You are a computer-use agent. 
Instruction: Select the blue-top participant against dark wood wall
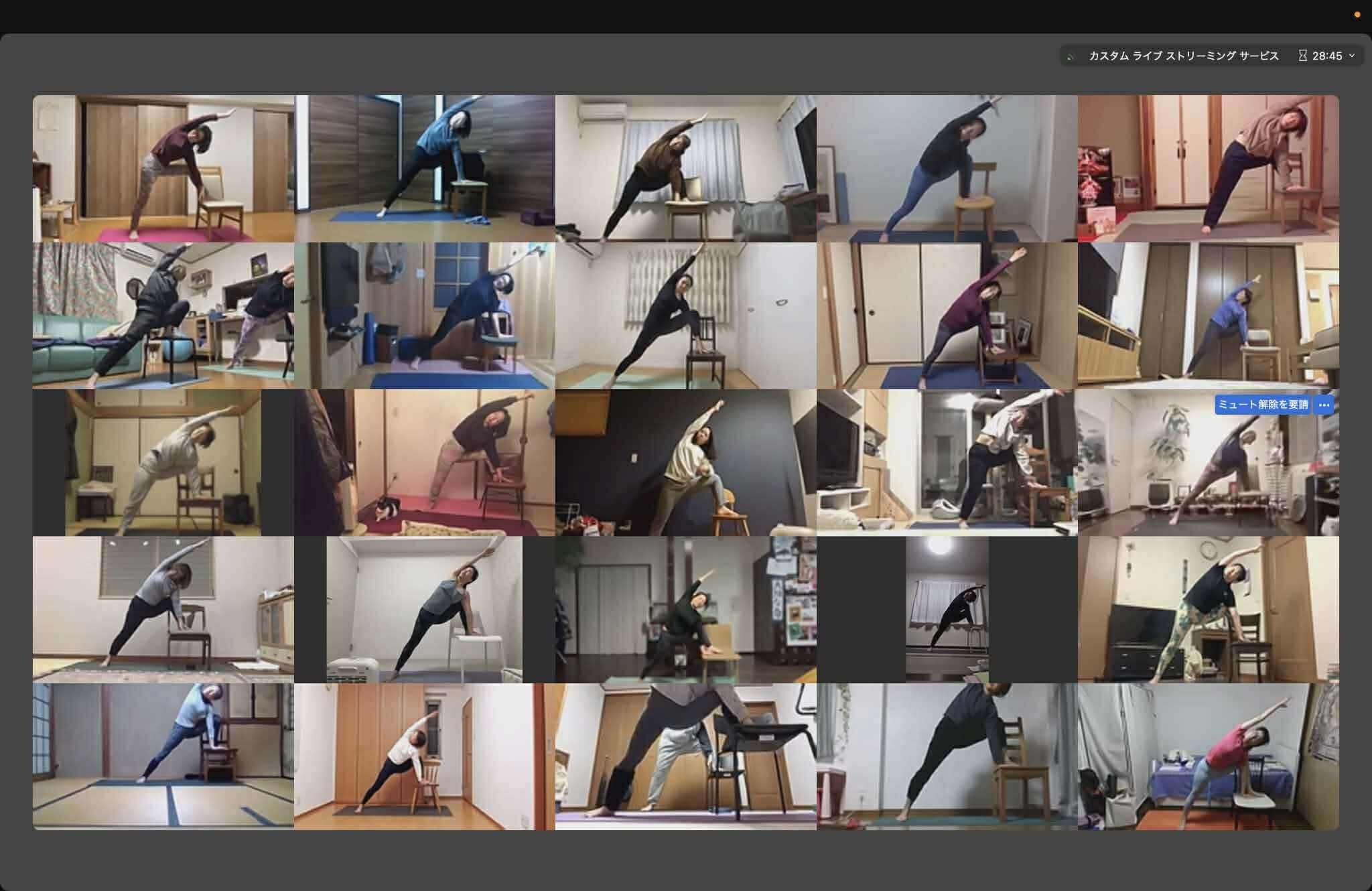click(424, 168)
